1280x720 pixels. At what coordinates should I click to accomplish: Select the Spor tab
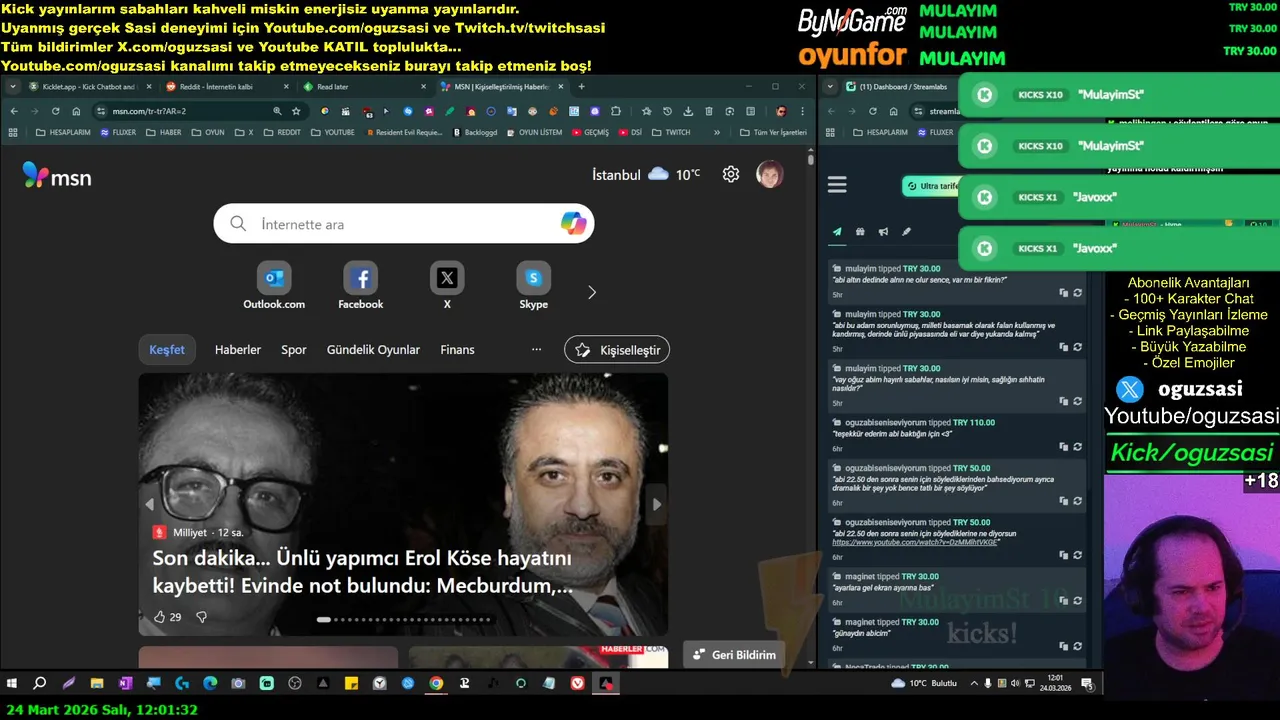click(x=294, y=350)
